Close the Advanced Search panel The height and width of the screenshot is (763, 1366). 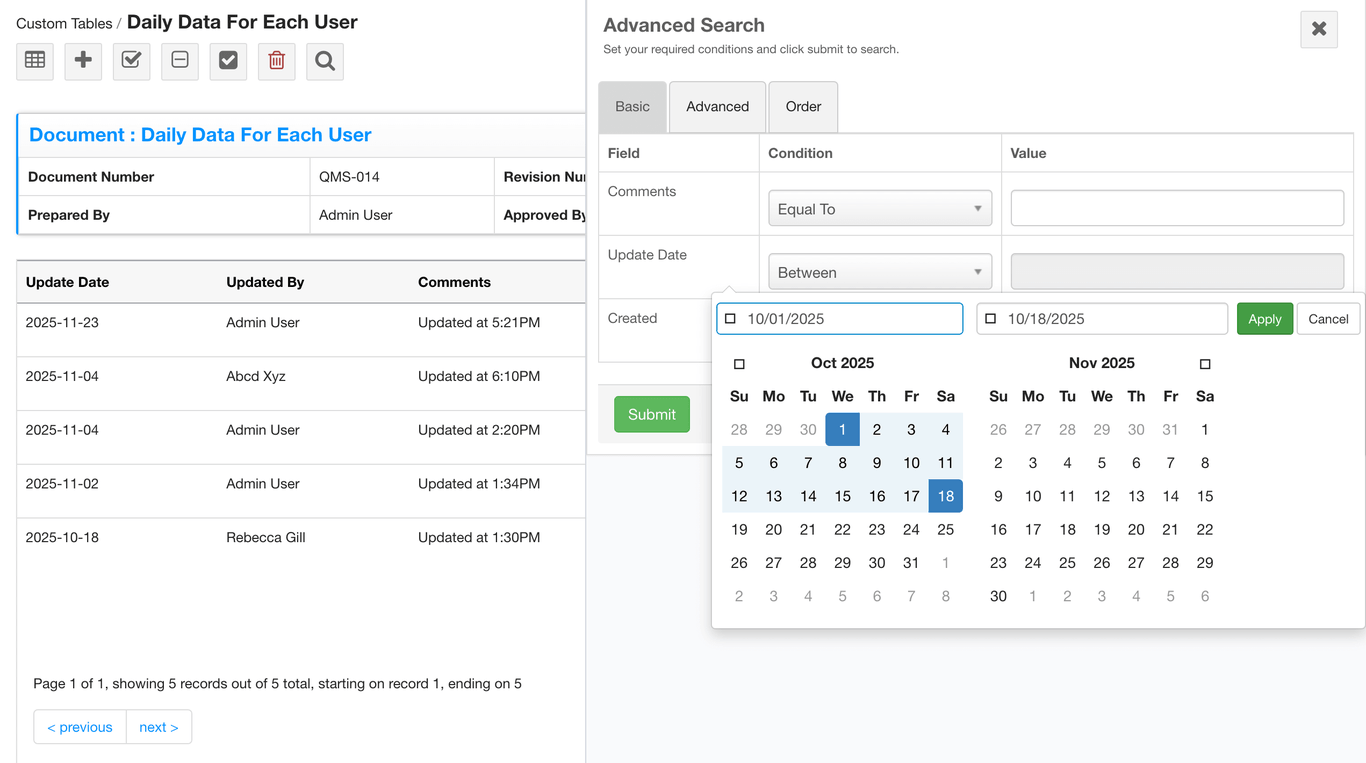(1319, 29)
